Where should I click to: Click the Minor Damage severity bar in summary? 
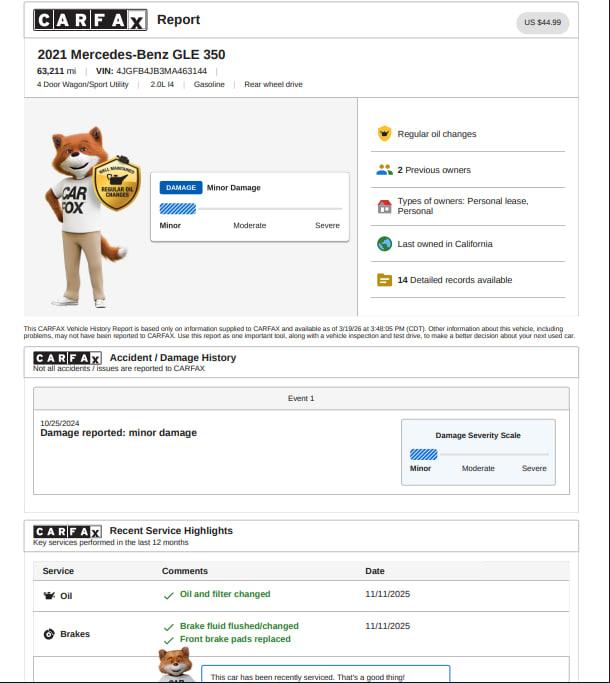point(250,209)
